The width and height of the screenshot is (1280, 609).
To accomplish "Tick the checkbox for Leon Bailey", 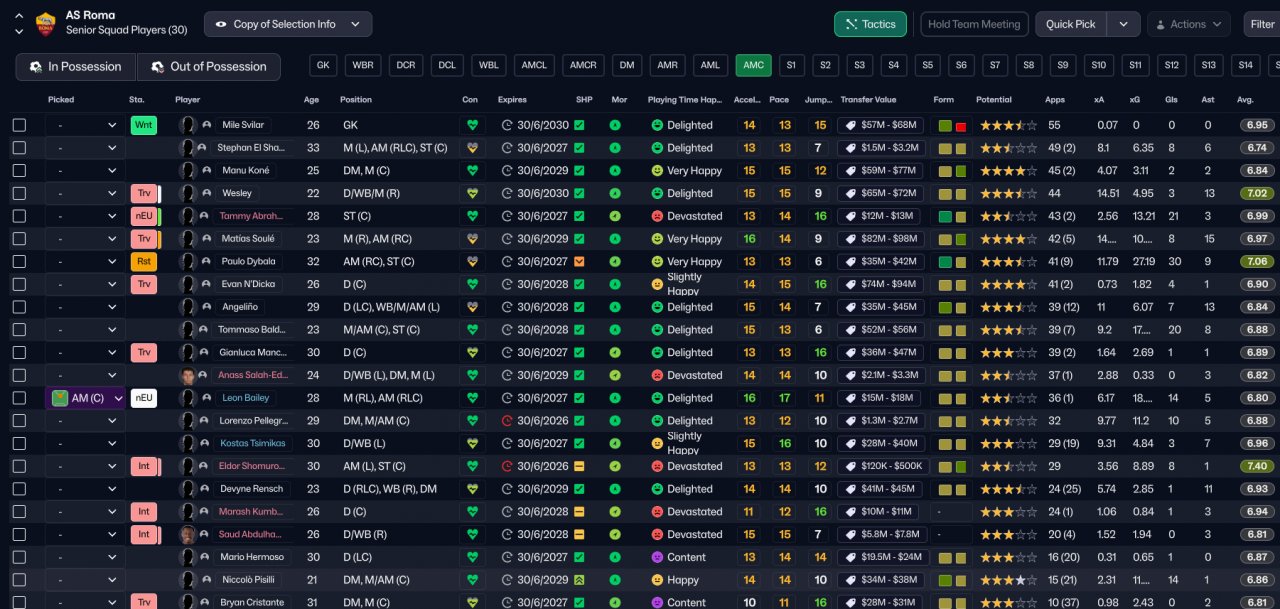I will (x=19, y=398).
